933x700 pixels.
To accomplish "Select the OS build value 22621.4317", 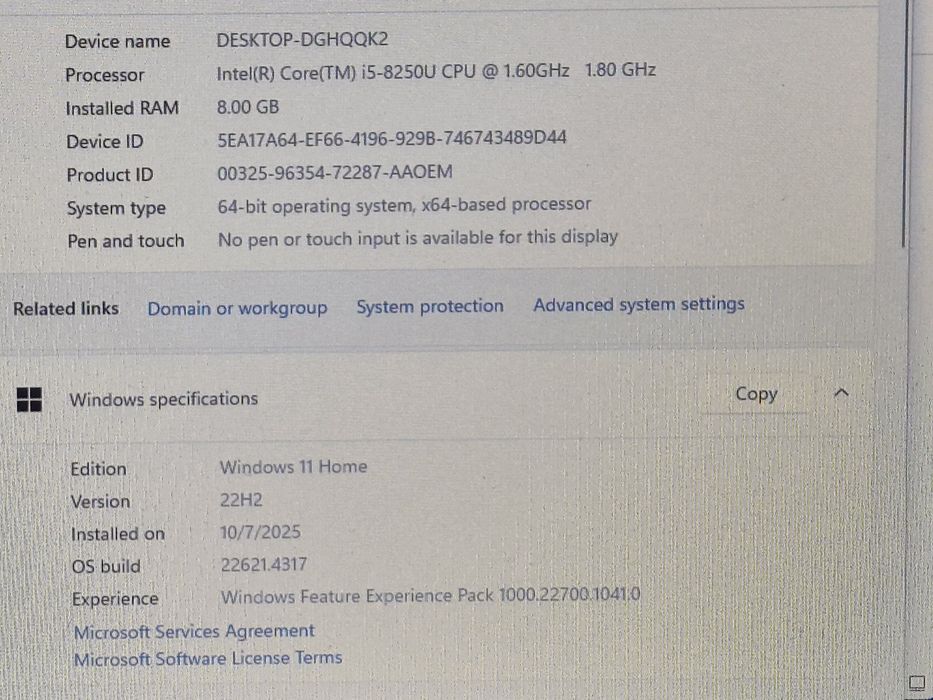I will (264, 564).
